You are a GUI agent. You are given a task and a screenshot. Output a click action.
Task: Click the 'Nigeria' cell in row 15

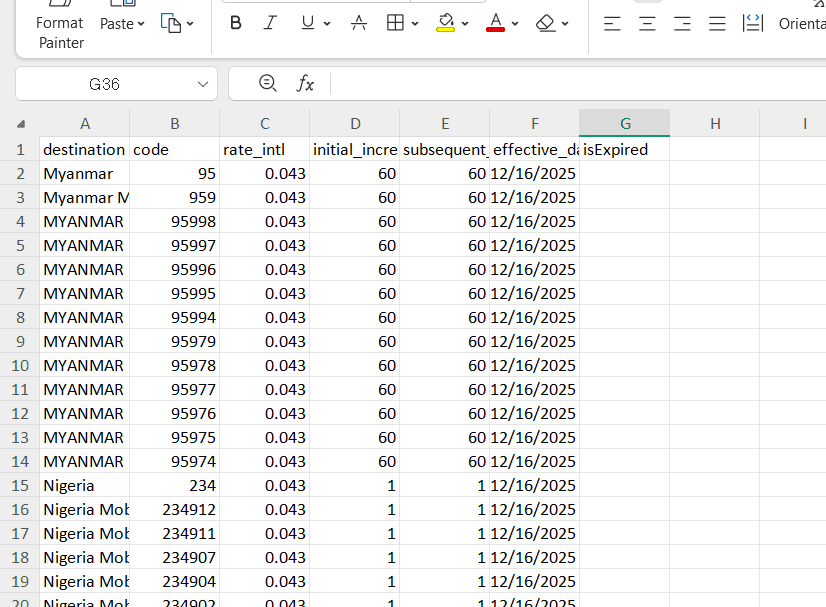pos(85,485)
